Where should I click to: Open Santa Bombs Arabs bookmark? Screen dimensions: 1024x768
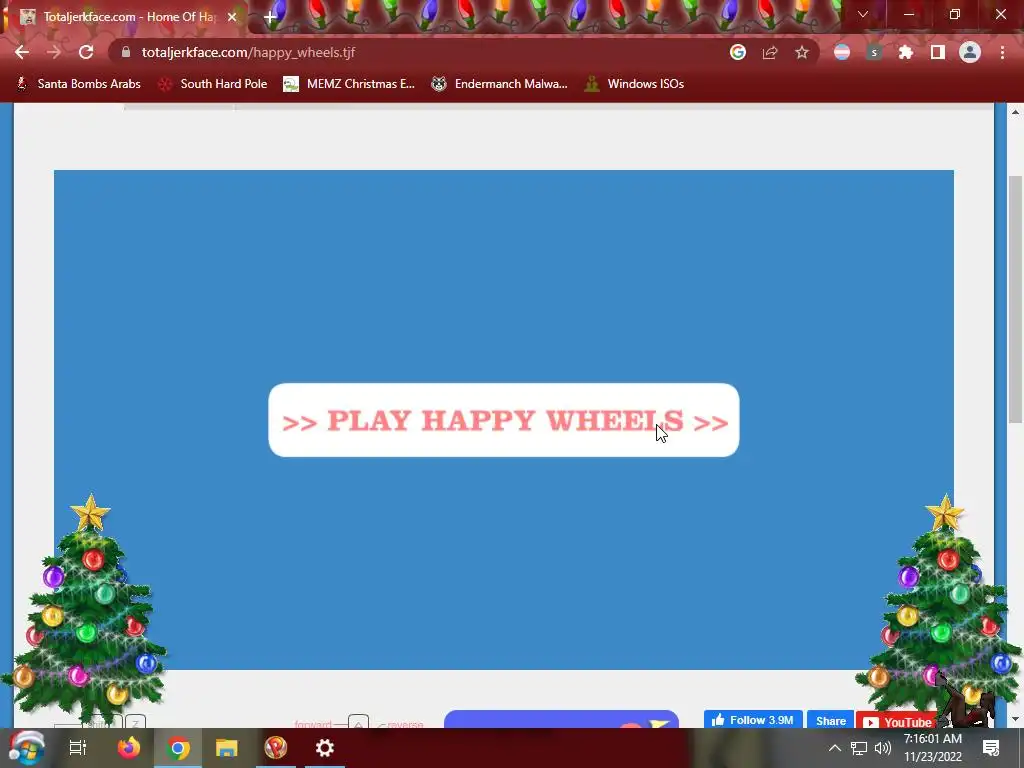click(78, 84)
